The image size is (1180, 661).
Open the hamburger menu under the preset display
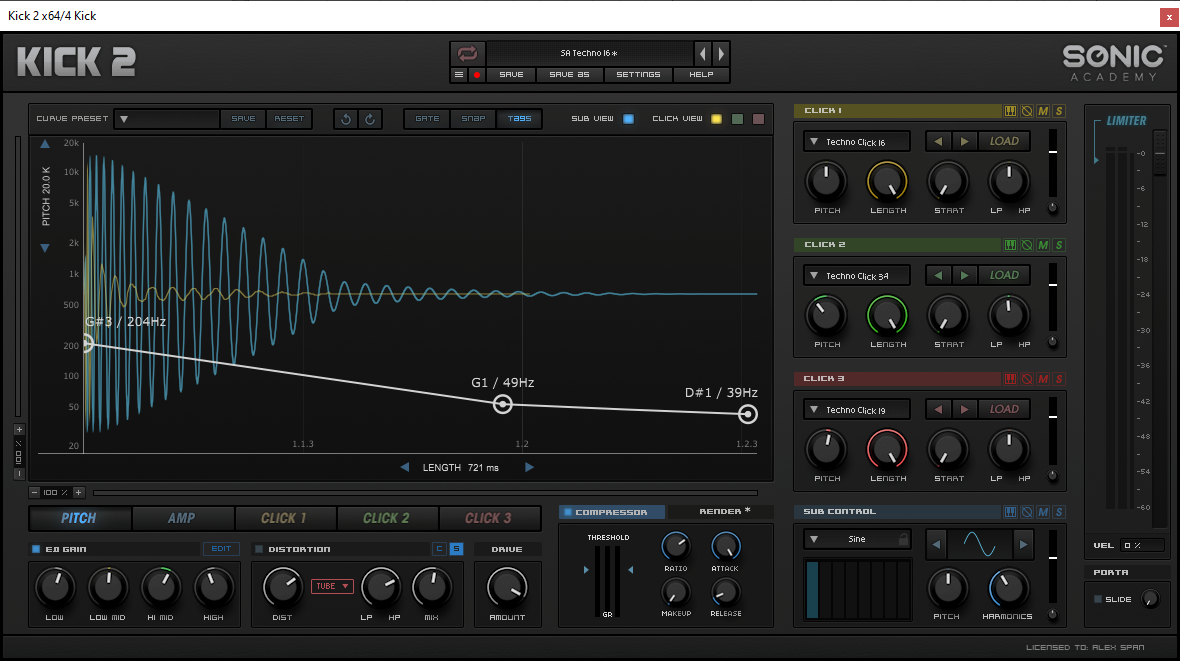[459, 75]
